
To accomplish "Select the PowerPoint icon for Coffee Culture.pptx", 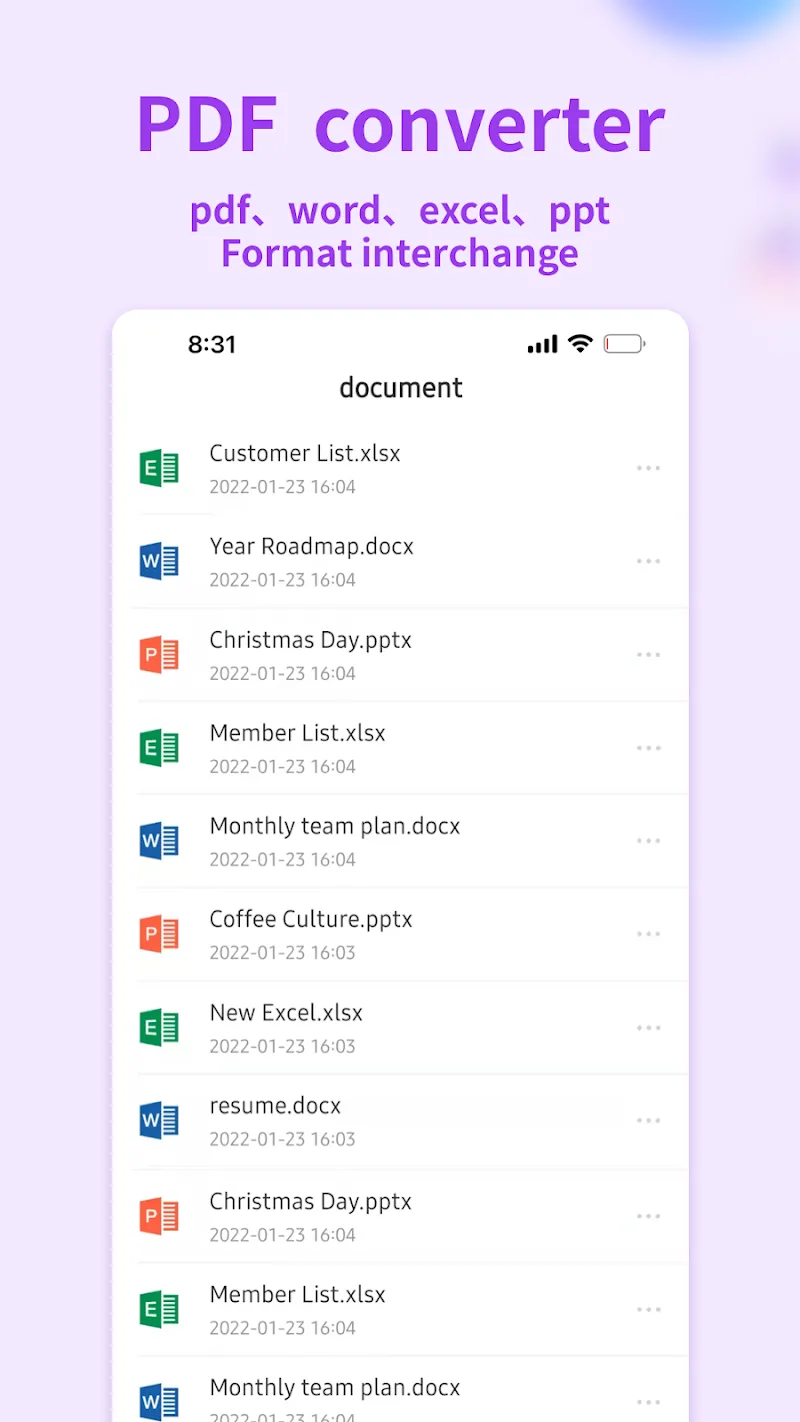I will coord(159,935).
